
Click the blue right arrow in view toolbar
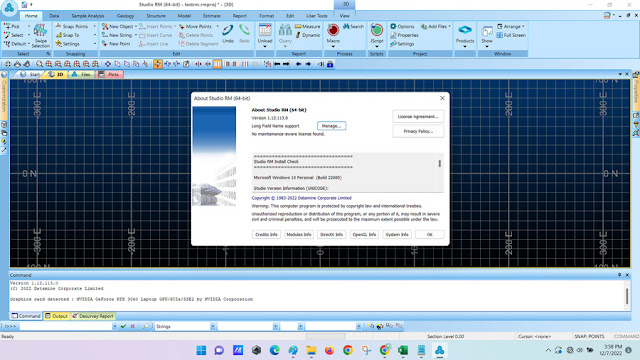point(308,64)
